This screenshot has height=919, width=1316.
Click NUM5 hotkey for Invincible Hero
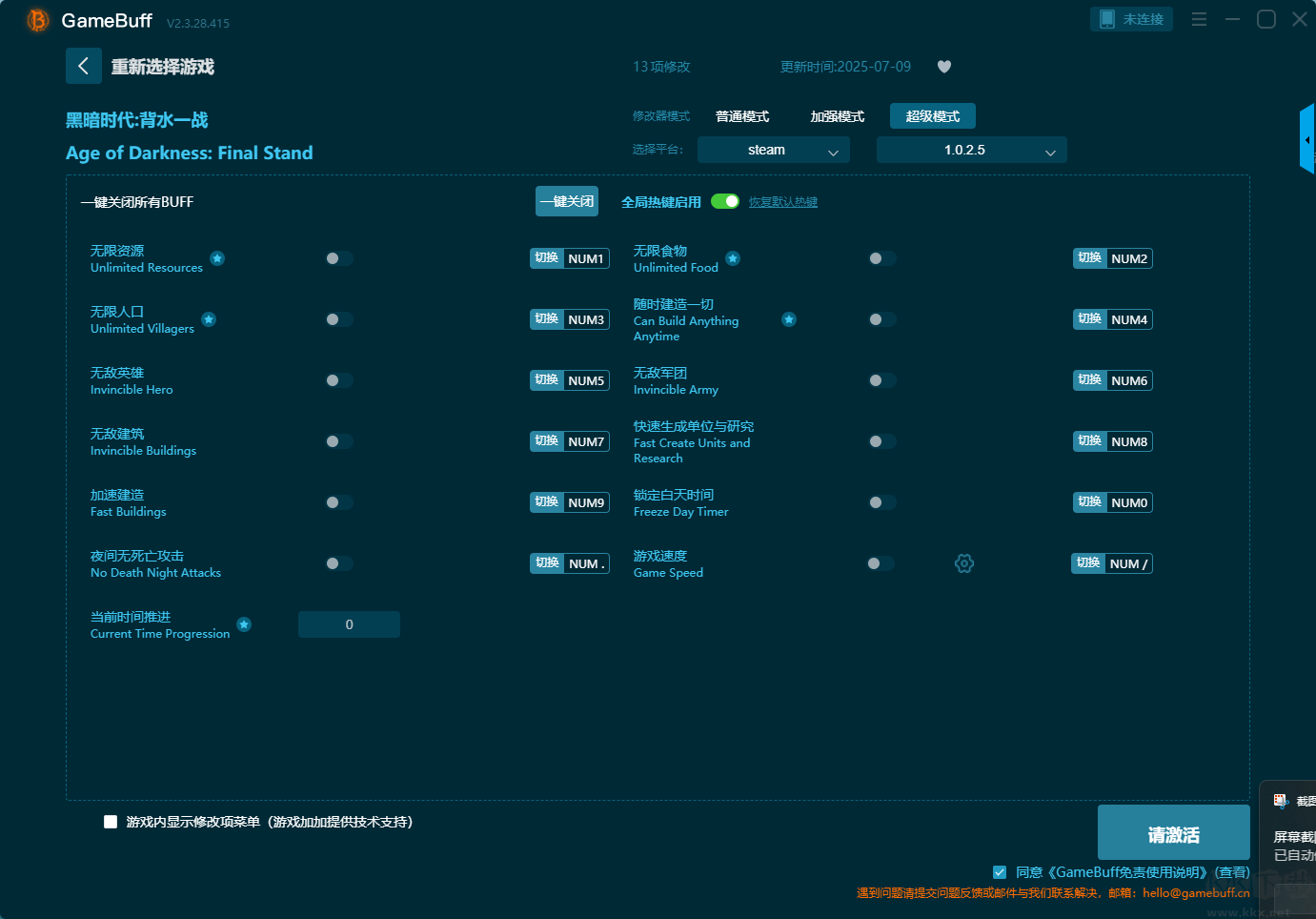(570, 380)
